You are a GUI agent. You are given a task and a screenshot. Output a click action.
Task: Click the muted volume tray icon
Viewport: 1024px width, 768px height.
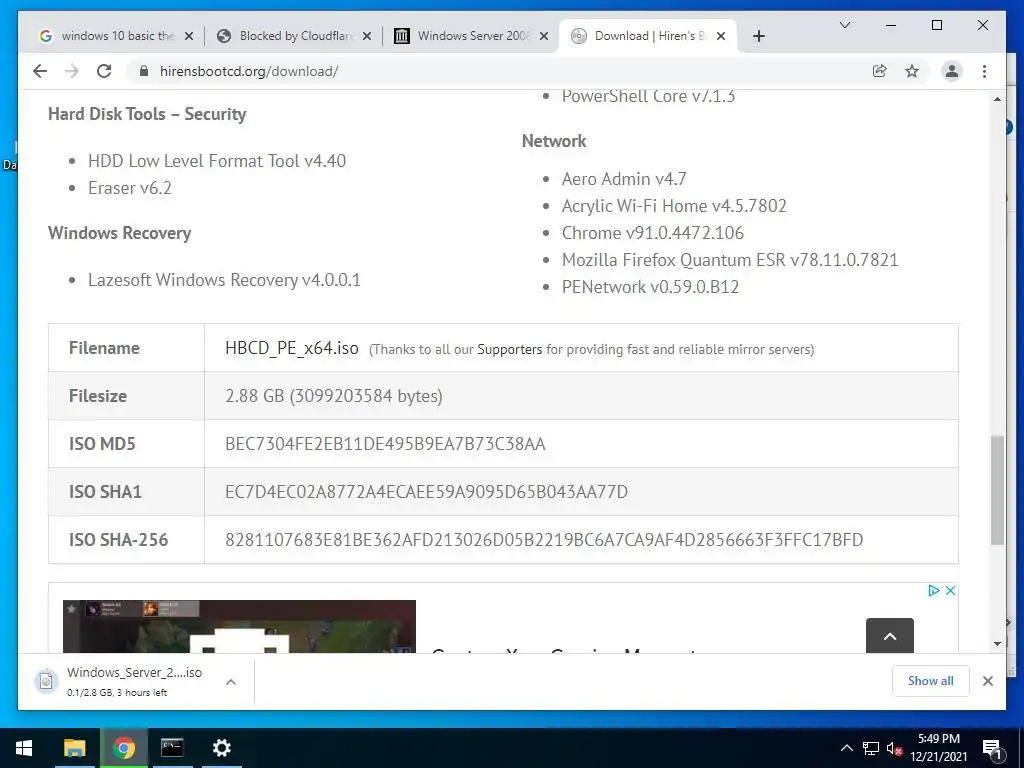[x=894, y=748]
